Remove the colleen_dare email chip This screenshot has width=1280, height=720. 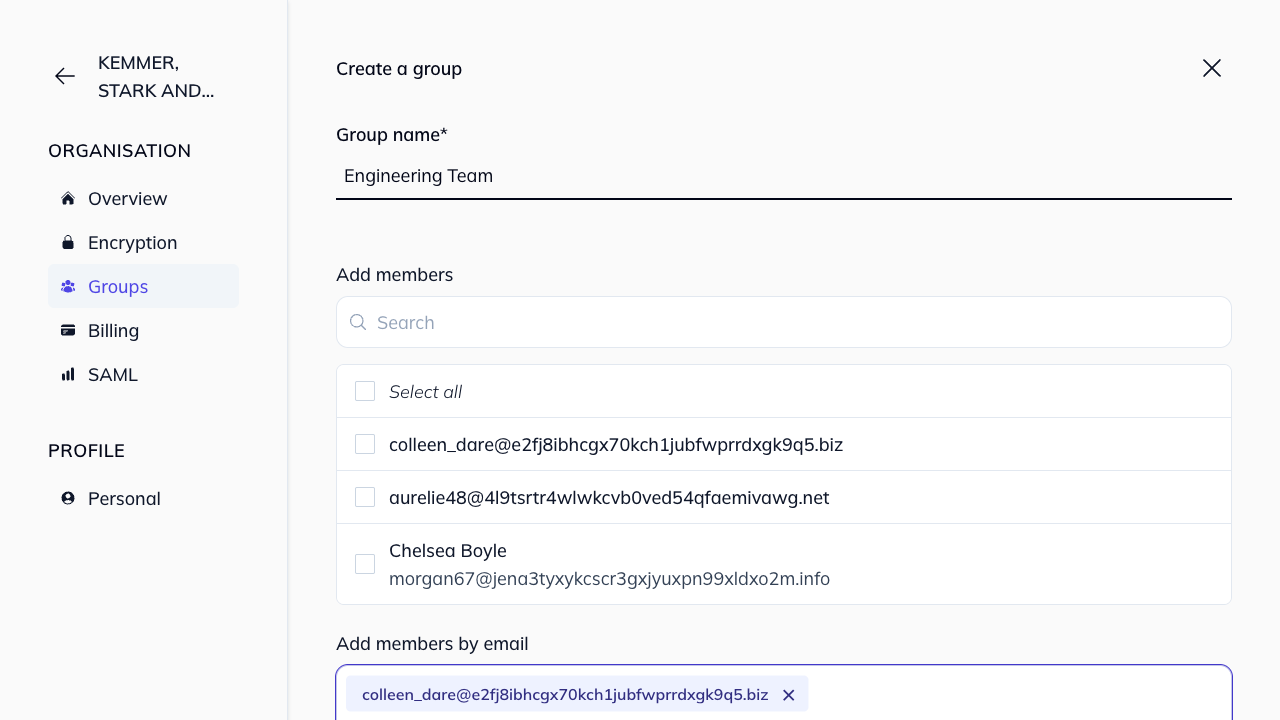click(x=788, y=695)
